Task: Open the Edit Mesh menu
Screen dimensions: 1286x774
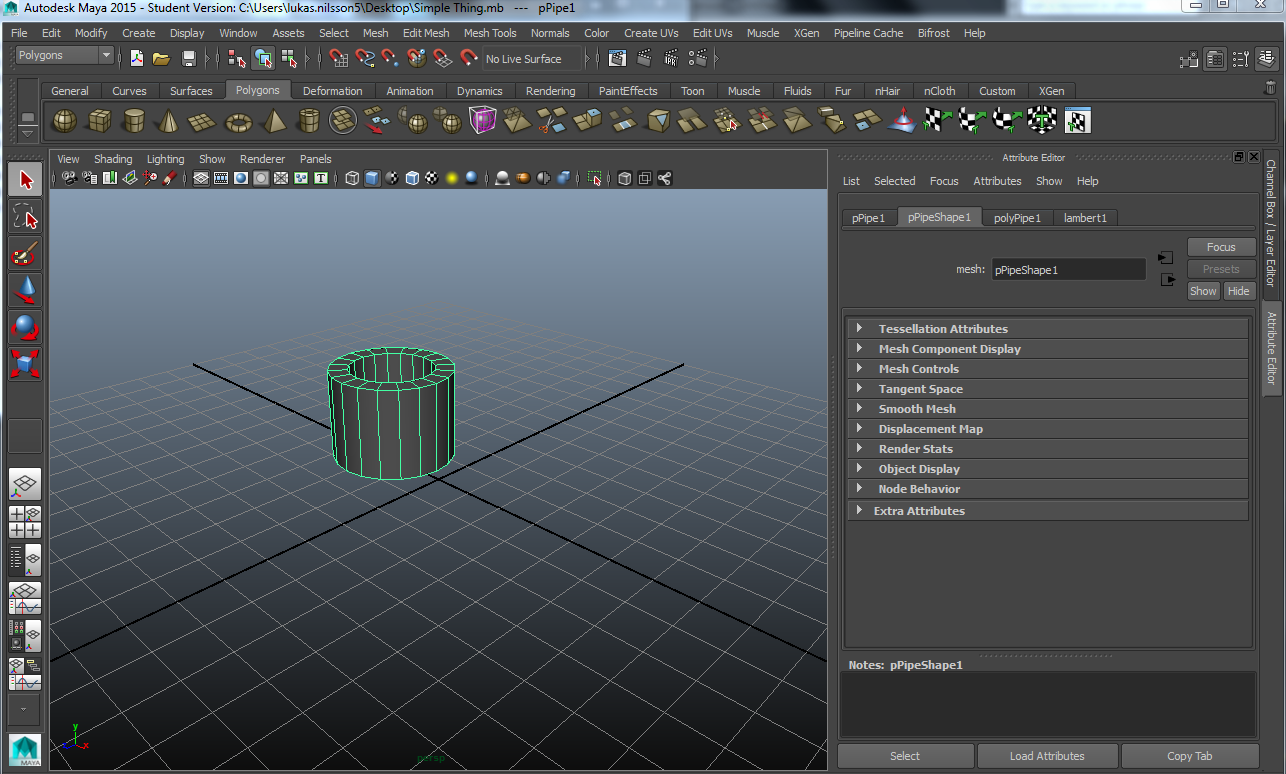Action: pos(426,33)
